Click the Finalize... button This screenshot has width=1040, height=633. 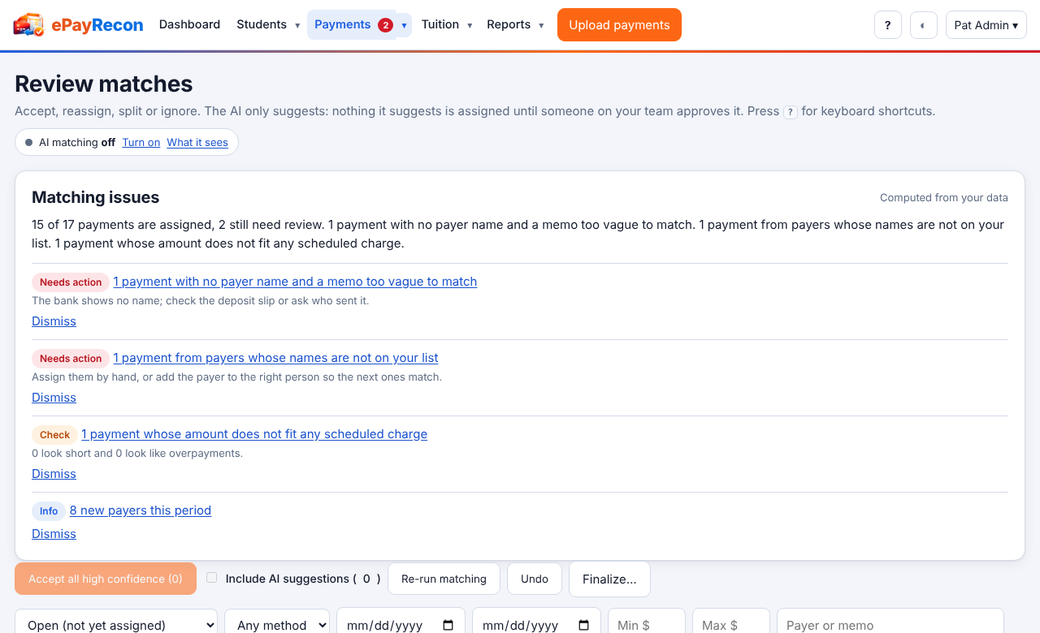(x=610, y=579)
